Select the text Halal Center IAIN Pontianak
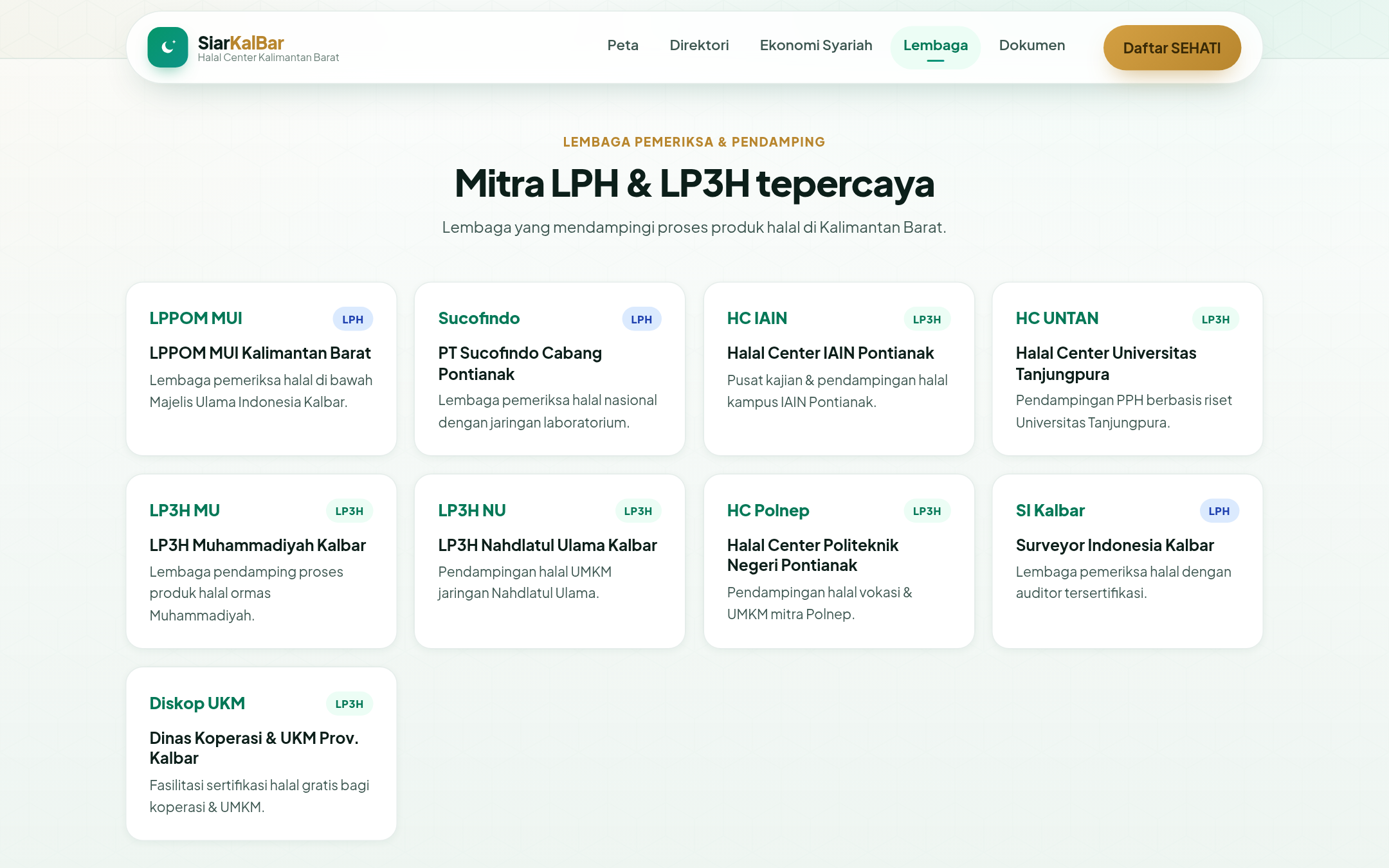Image resolution: width=1389 pixels, height=868 pixels. click(x=830, y=353)
